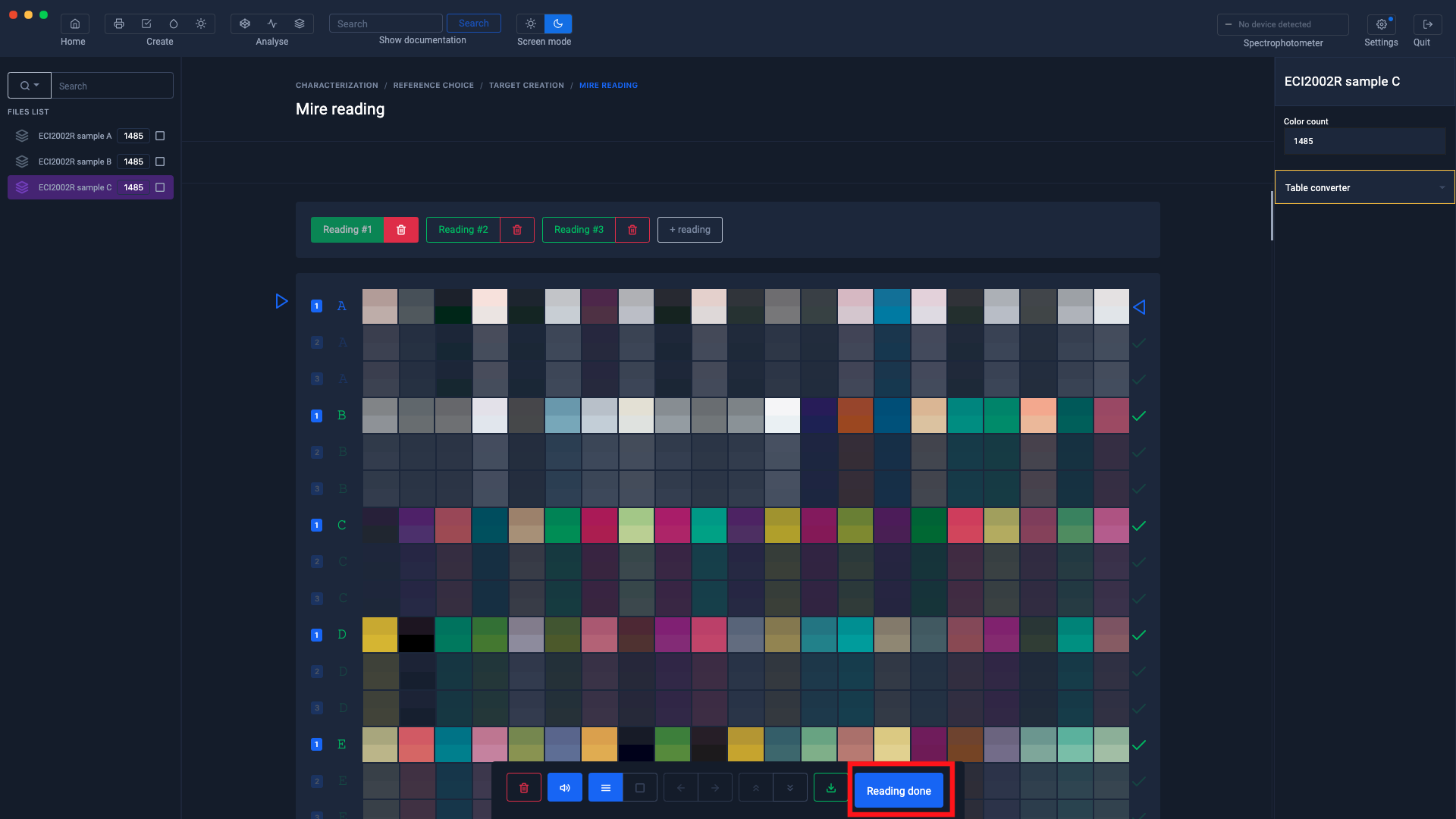Open the pulse graph icon in Analyse
Viewport: 1456px width, 819px height.
coord(272,24)
